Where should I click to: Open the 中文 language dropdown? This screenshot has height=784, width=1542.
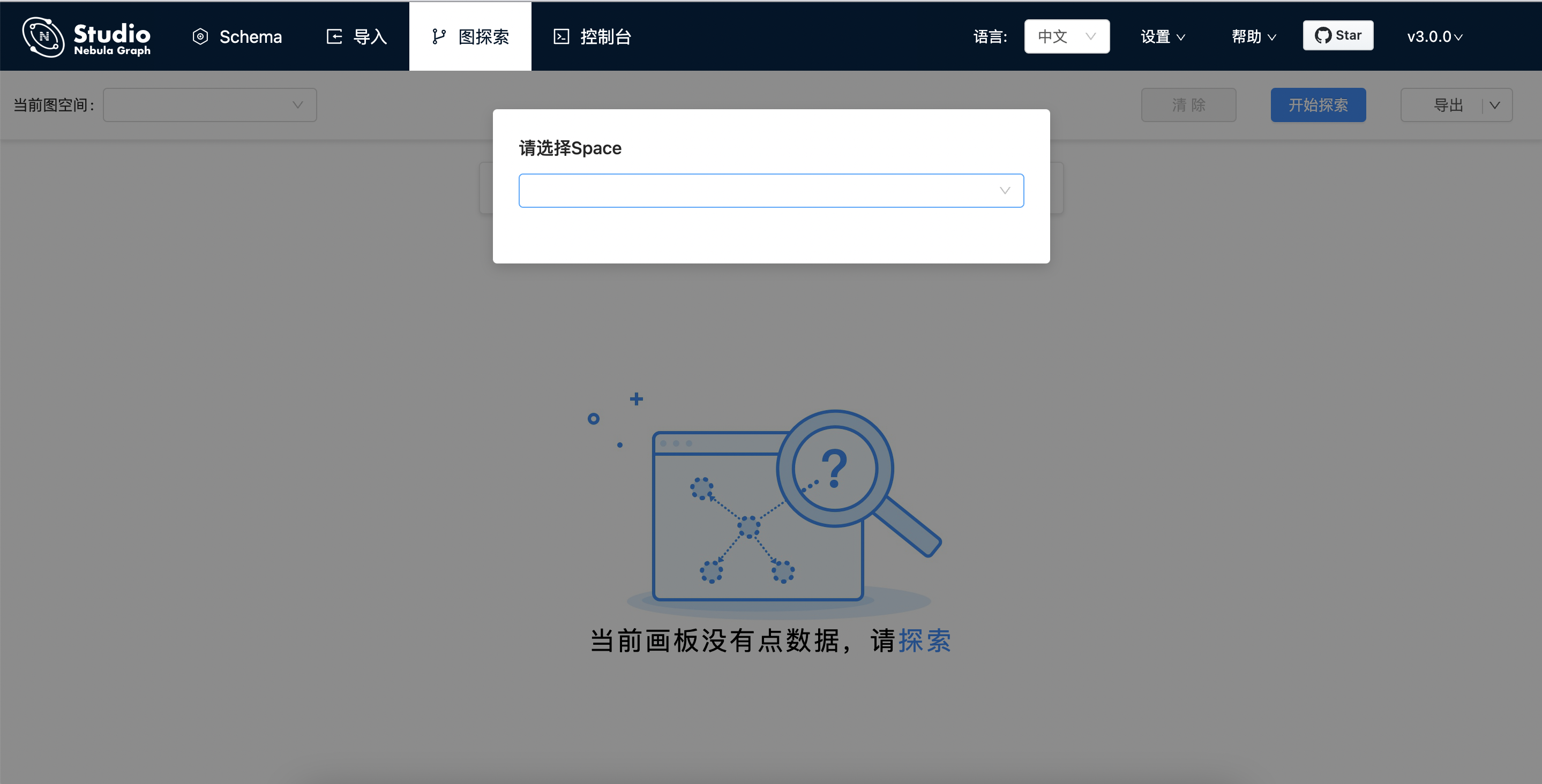tap(1067, 36)
